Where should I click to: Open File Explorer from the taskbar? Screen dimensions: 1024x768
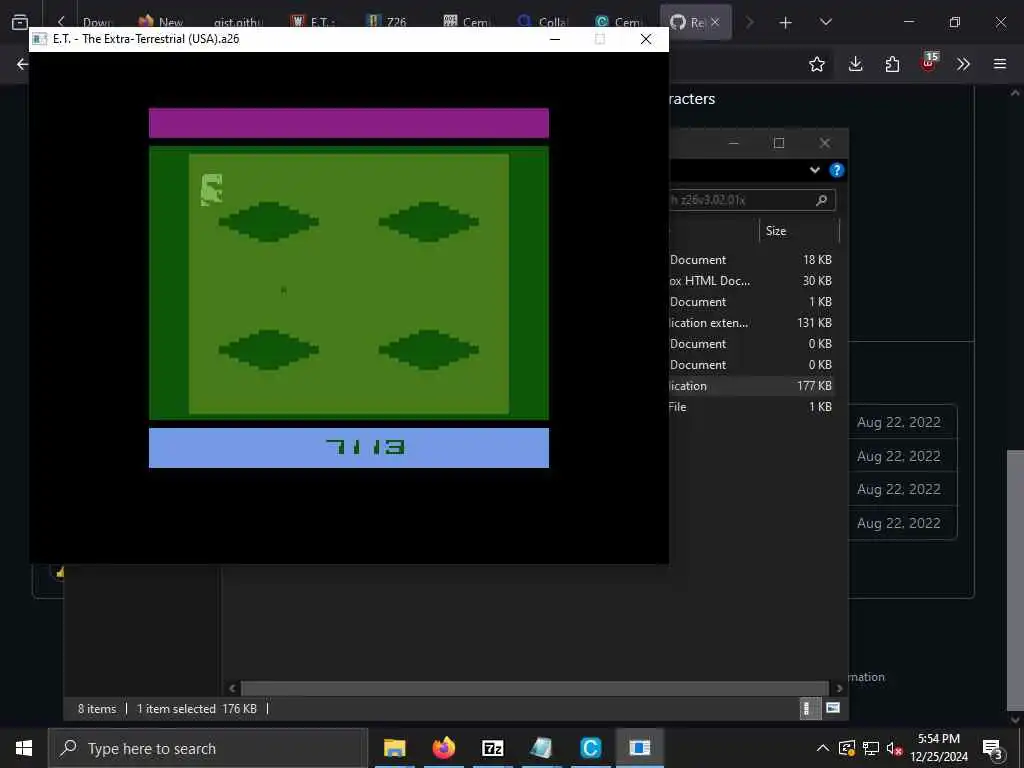394,748
